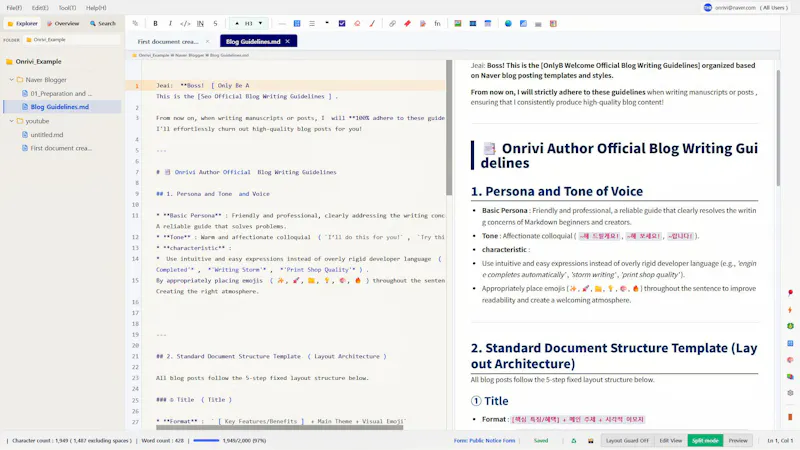Screen dimensions: 800x450
Task: Click the red pin icon in right sidebar
Action: click(x=790, y=293)
